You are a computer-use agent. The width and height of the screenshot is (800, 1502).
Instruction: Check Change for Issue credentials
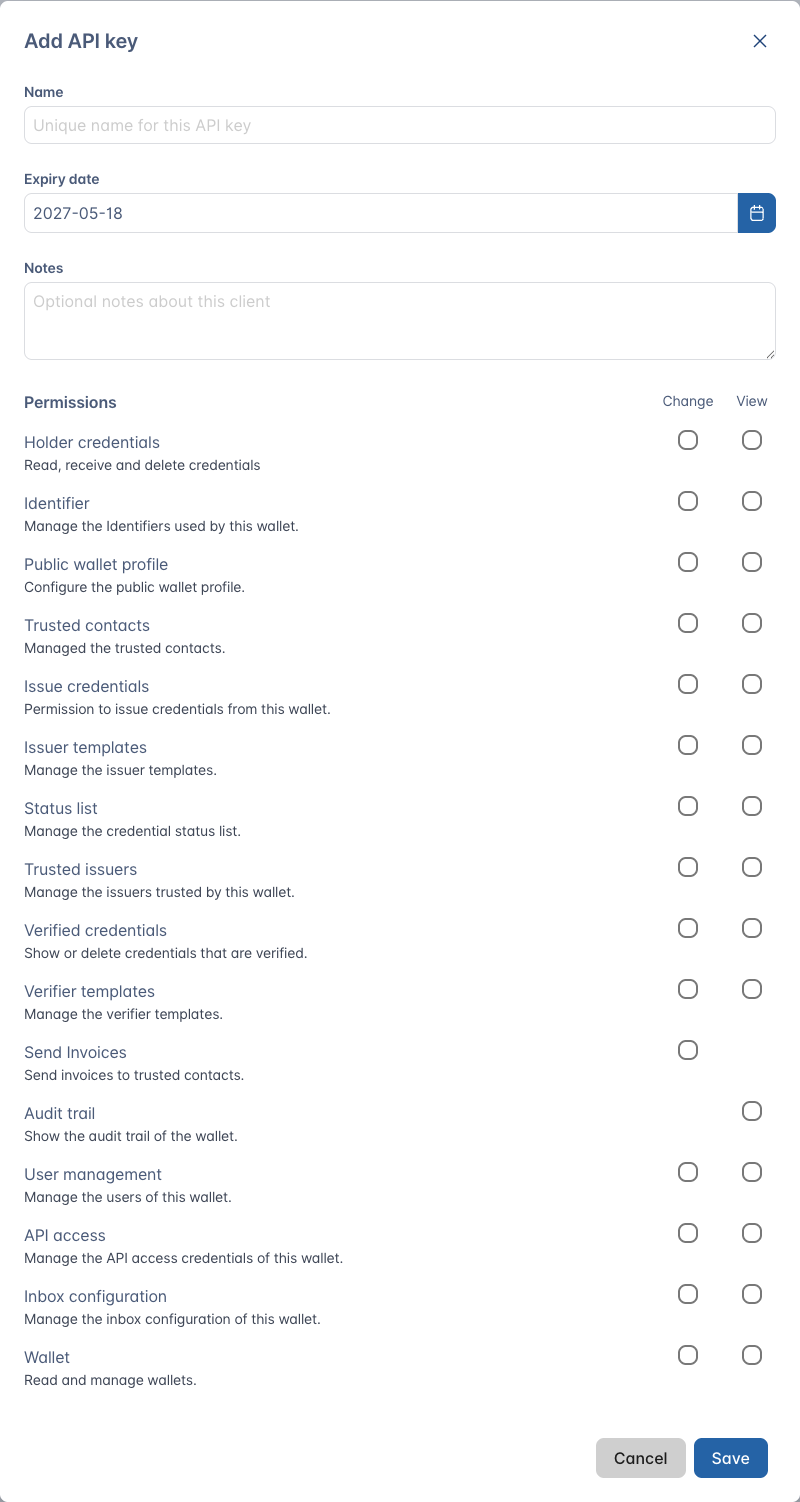(x=688, y=684)
